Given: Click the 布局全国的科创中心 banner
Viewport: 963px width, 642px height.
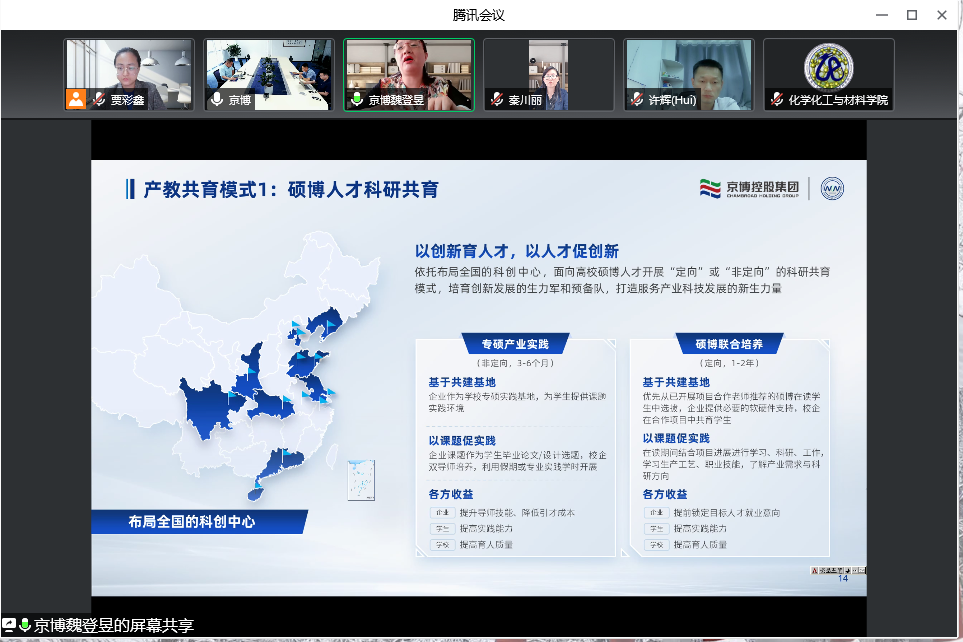Looking at the screenshot, I should coord(199,522).
